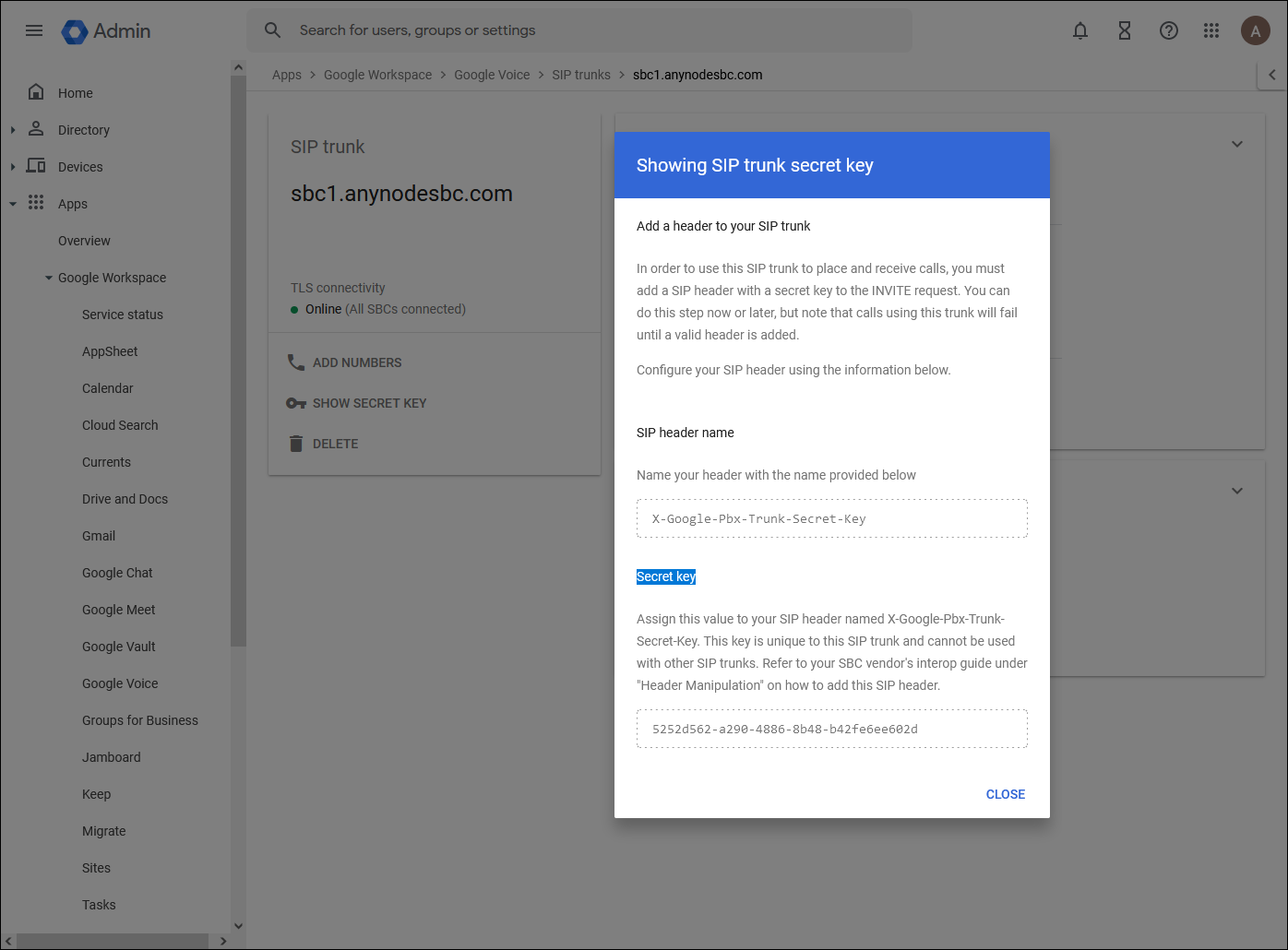
Task: Go to SIP trunks breadcrumb link
Action: [581, 75]
